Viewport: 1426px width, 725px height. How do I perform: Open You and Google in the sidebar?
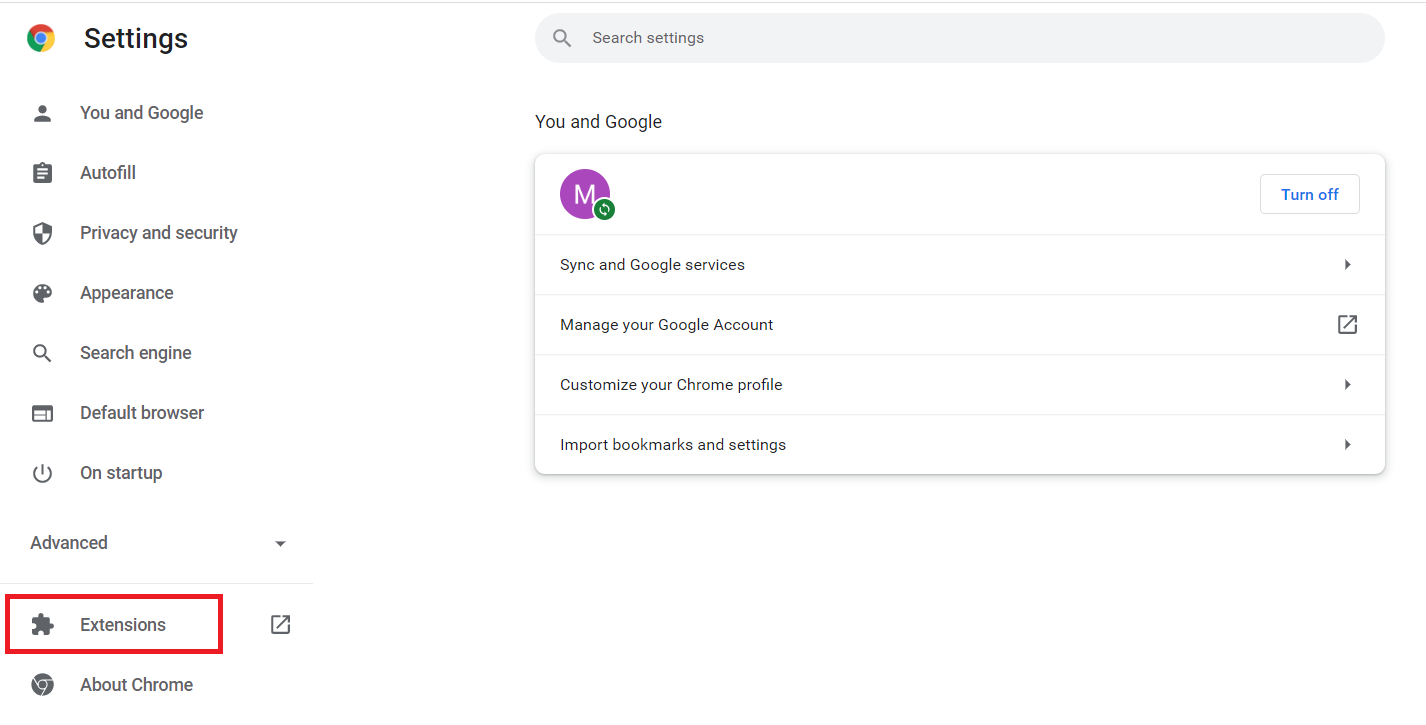[141, 113]
